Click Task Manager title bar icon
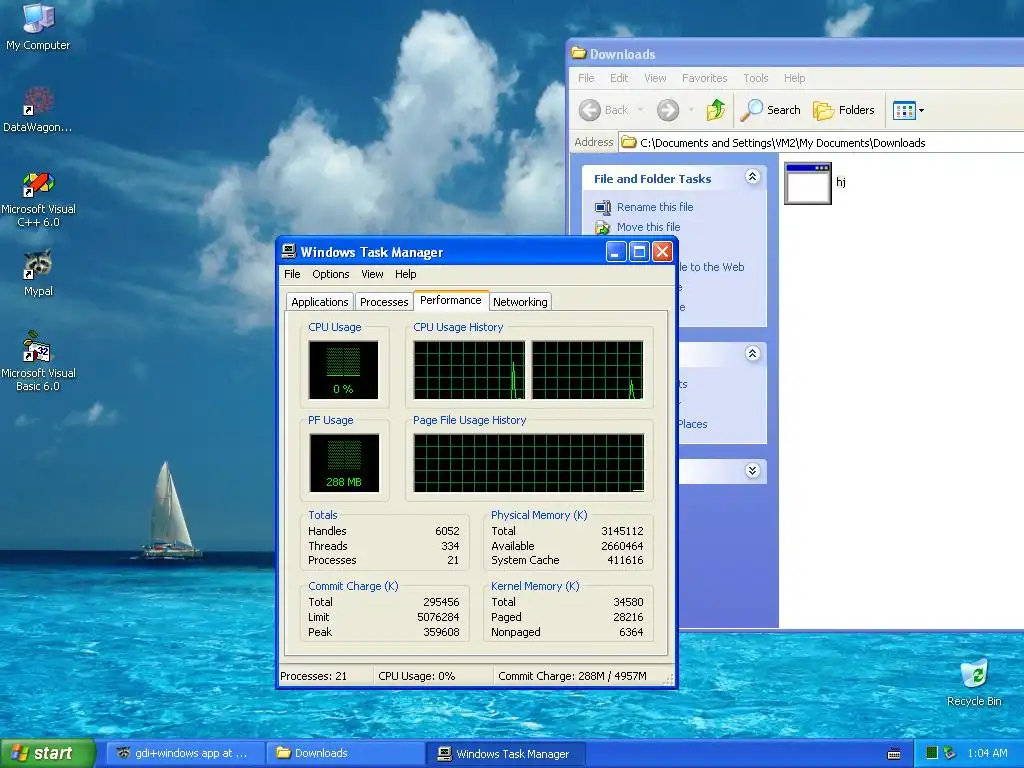Screen dimensions: 1024x768 (289, 251)
